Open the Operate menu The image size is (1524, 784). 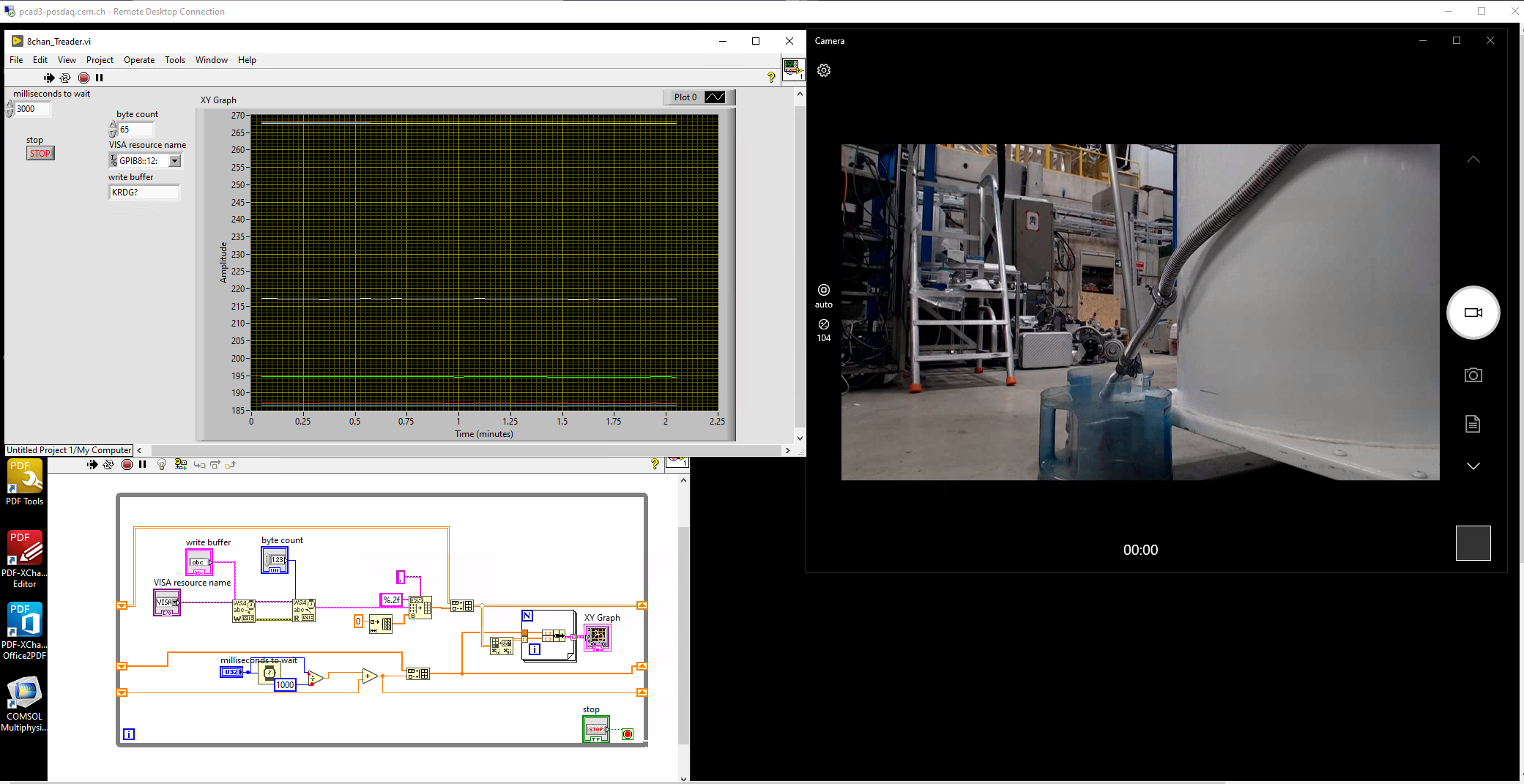coord(139,60)
